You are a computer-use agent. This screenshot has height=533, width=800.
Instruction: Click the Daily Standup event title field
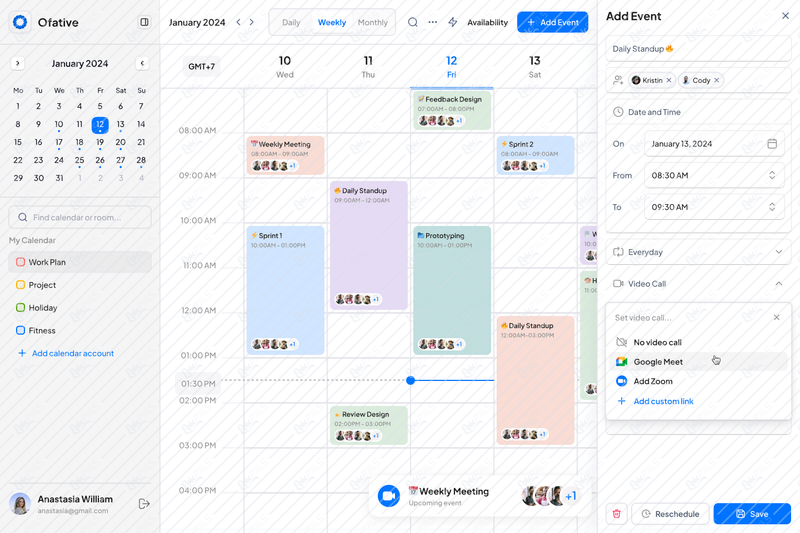698,49
